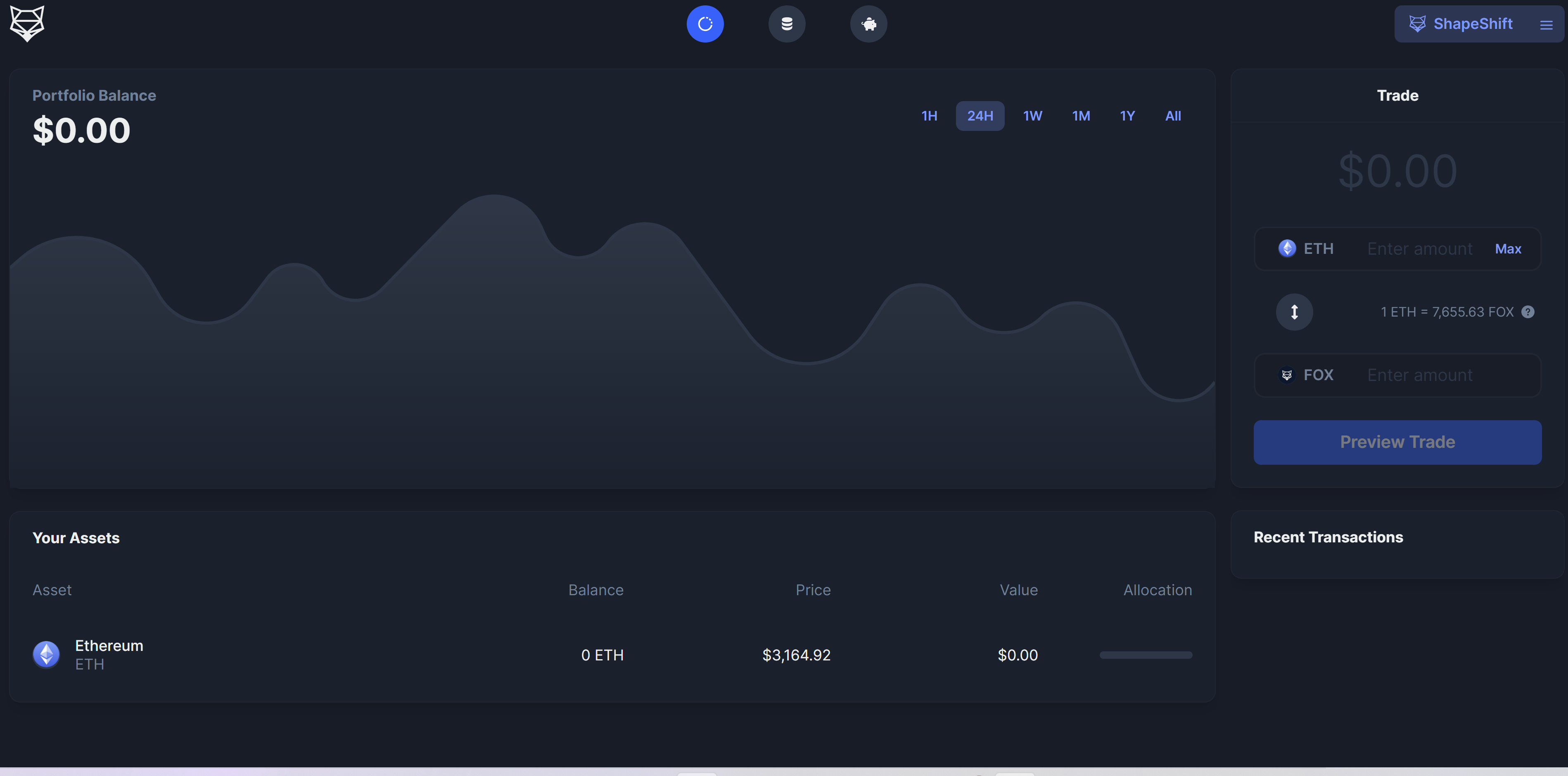1568x776 pixels.
Task: Open the FOX asset selector in Trade
Action: click(x=1307, y=375)
